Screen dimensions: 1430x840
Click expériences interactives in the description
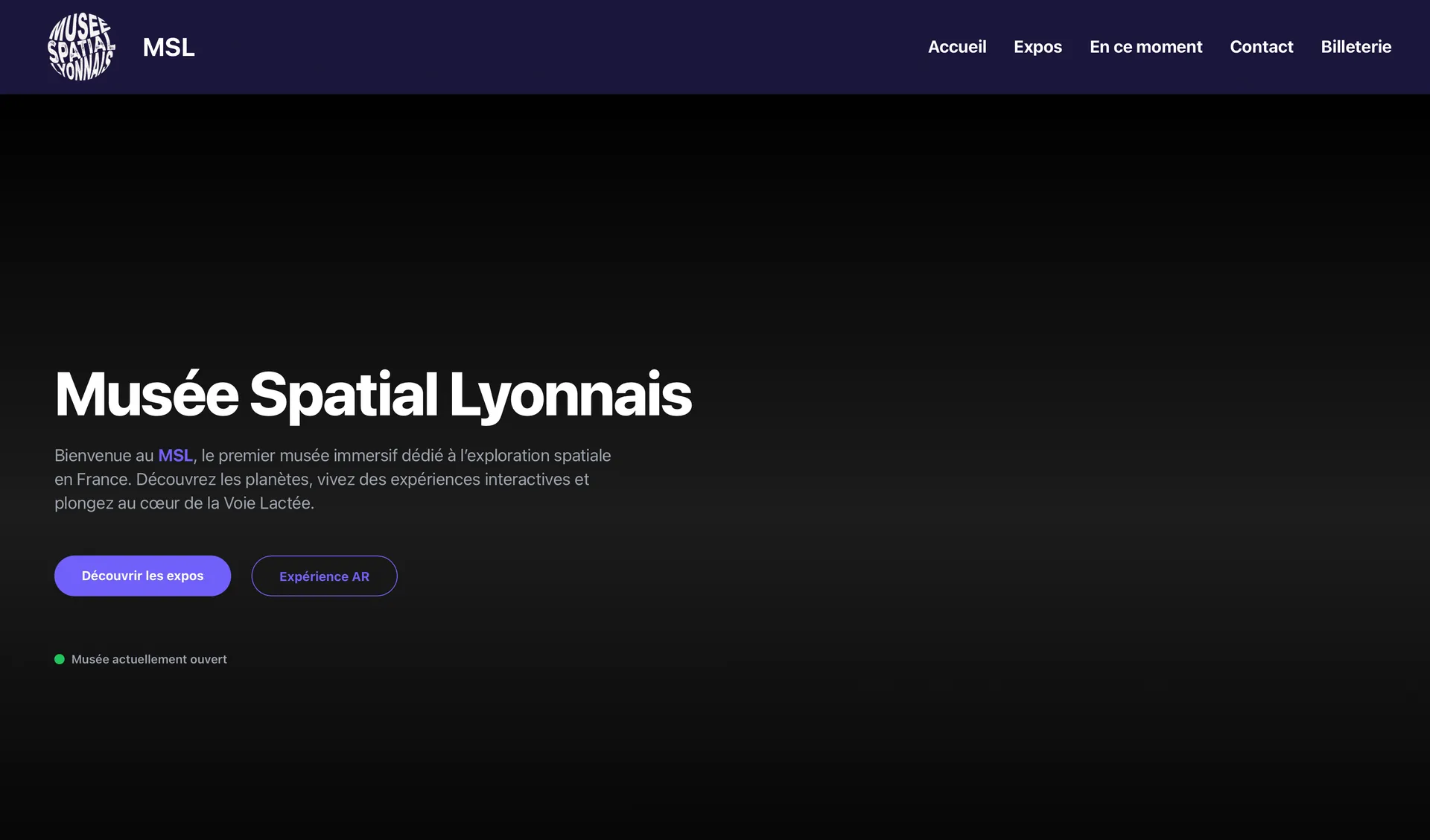point(480,480)
